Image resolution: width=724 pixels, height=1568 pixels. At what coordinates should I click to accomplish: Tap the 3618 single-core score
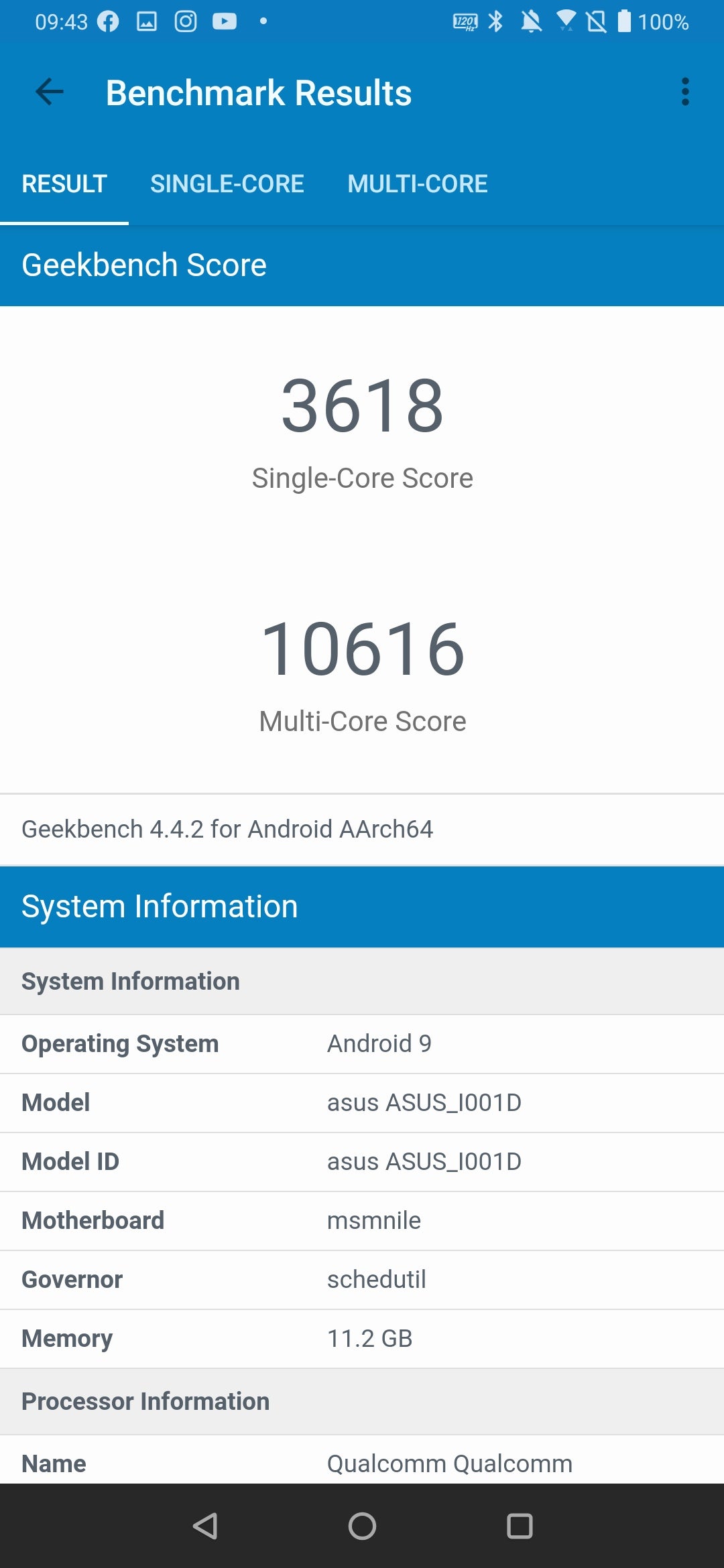click(x=362, y=405)
